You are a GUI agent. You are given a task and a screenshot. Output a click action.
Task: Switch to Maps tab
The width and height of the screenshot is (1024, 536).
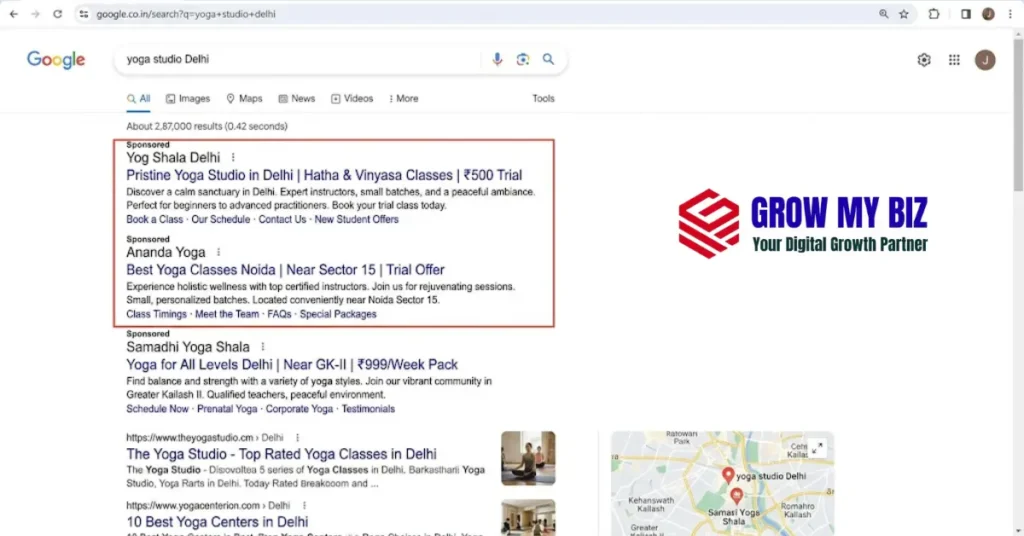[244, 99]
